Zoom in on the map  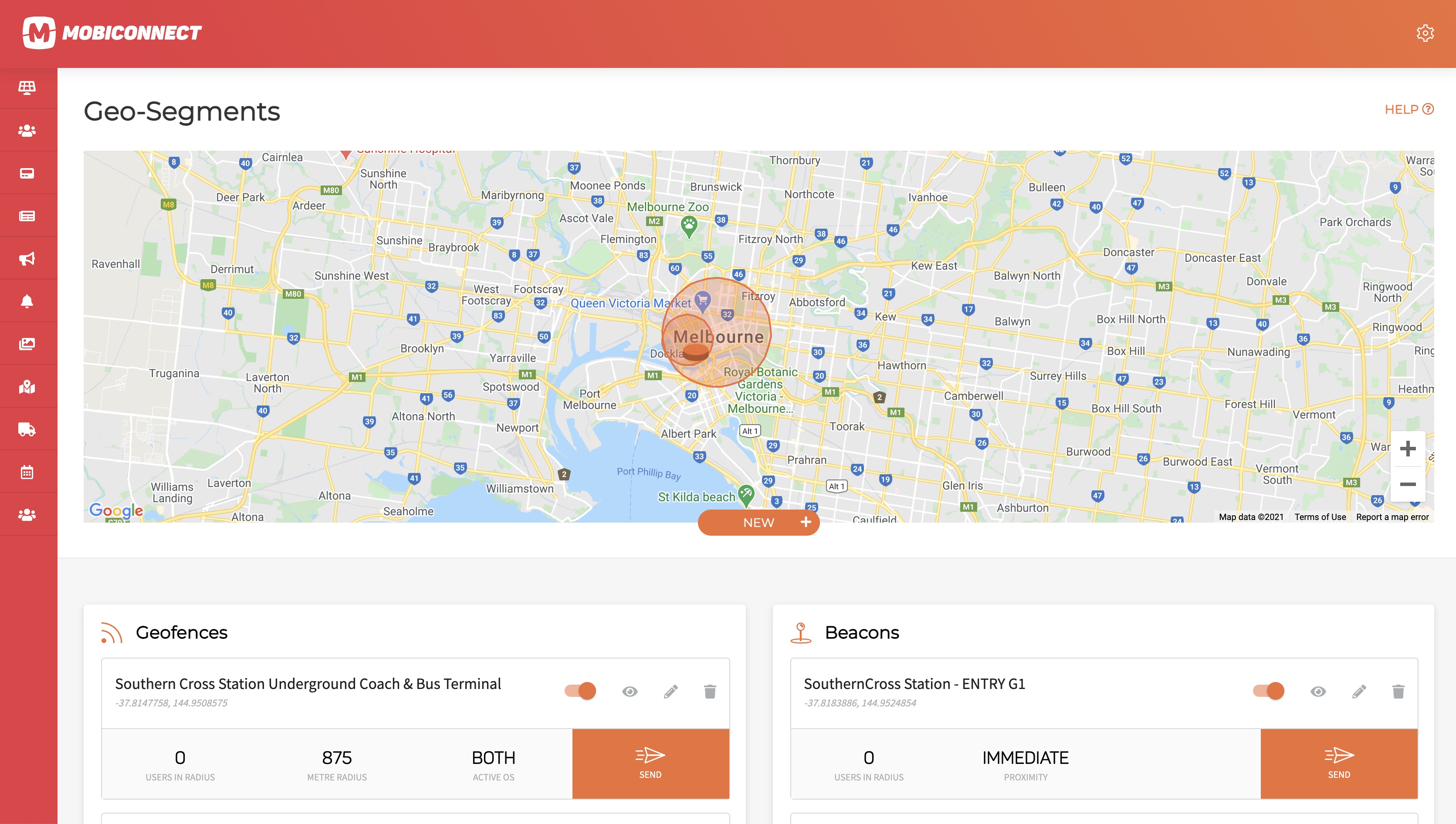(x=1407, y=449)
